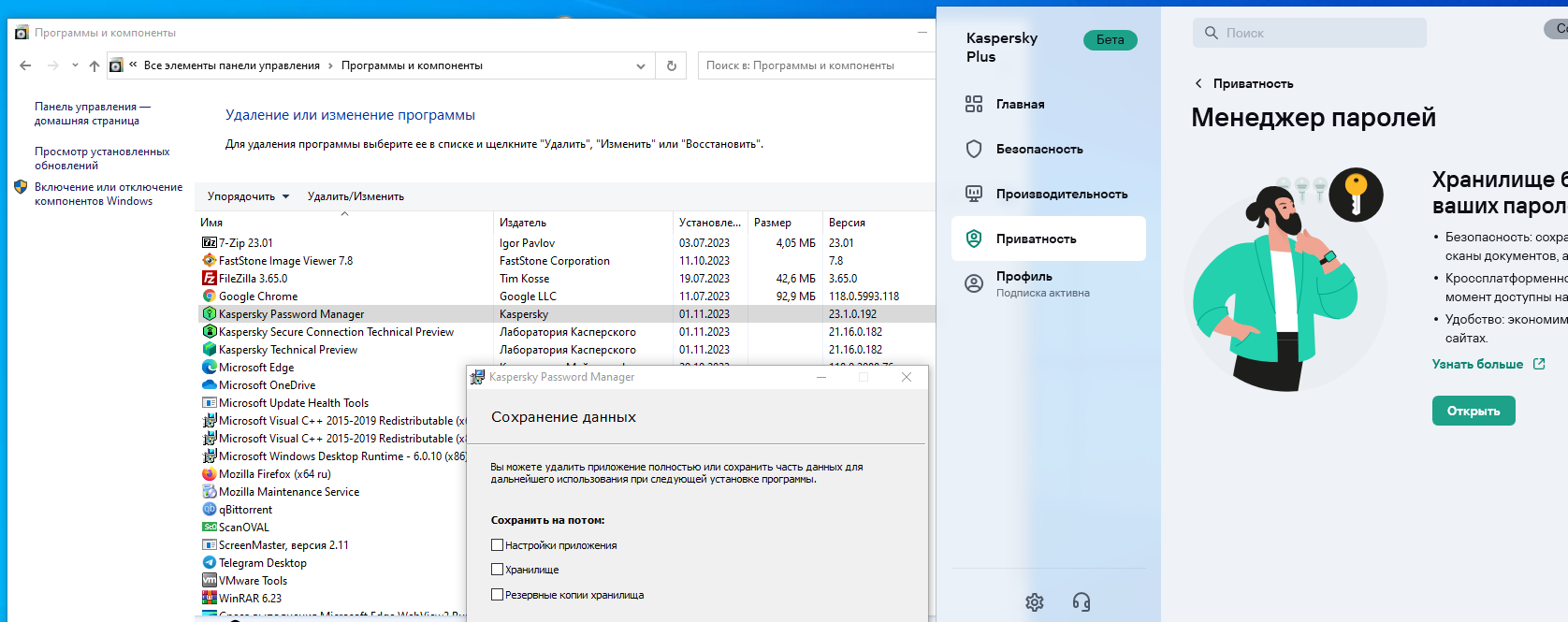Click the VMware Tools icon

(x=210, y=581)
